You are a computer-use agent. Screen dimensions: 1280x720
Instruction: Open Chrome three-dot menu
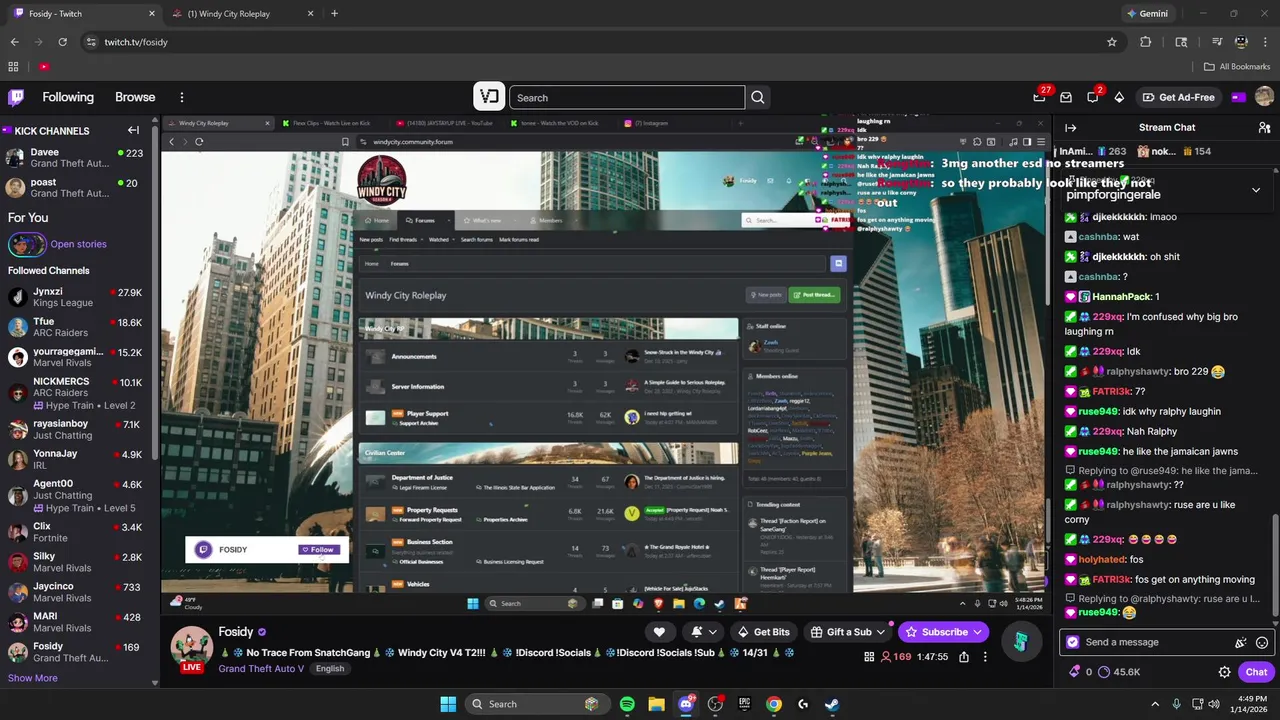tap(1265, 42)
